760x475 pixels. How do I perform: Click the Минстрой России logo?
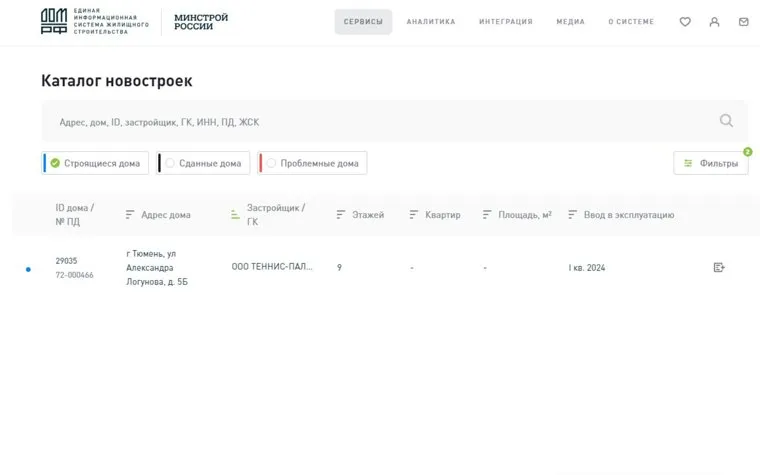(200, 22)
